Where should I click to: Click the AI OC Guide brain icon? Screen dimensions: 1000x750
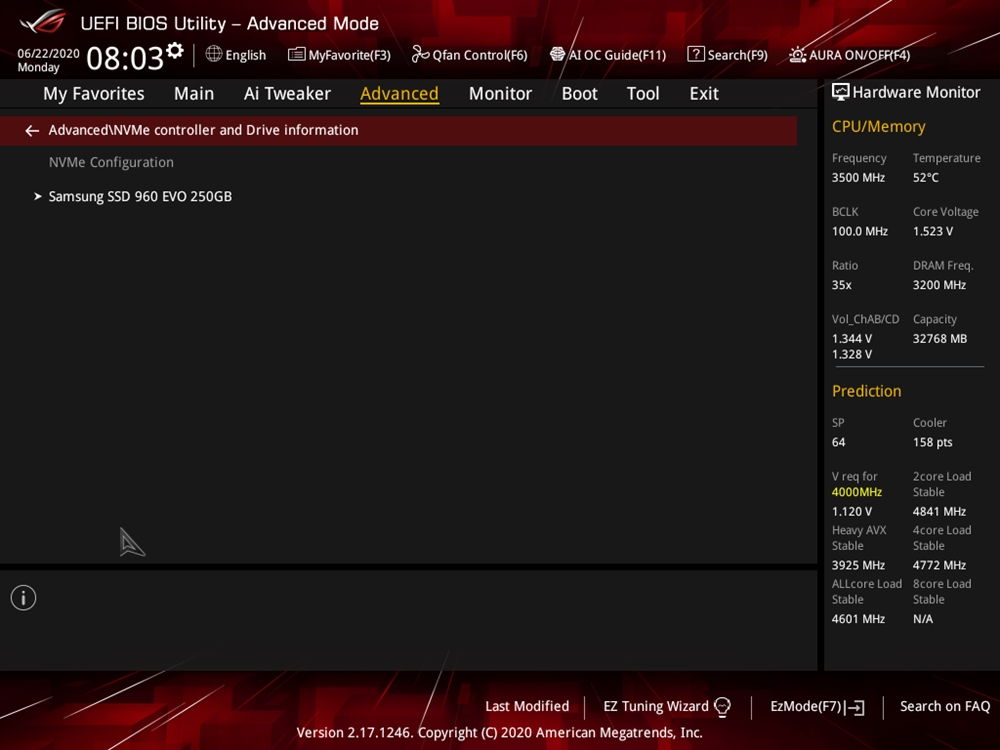(557, 54)
